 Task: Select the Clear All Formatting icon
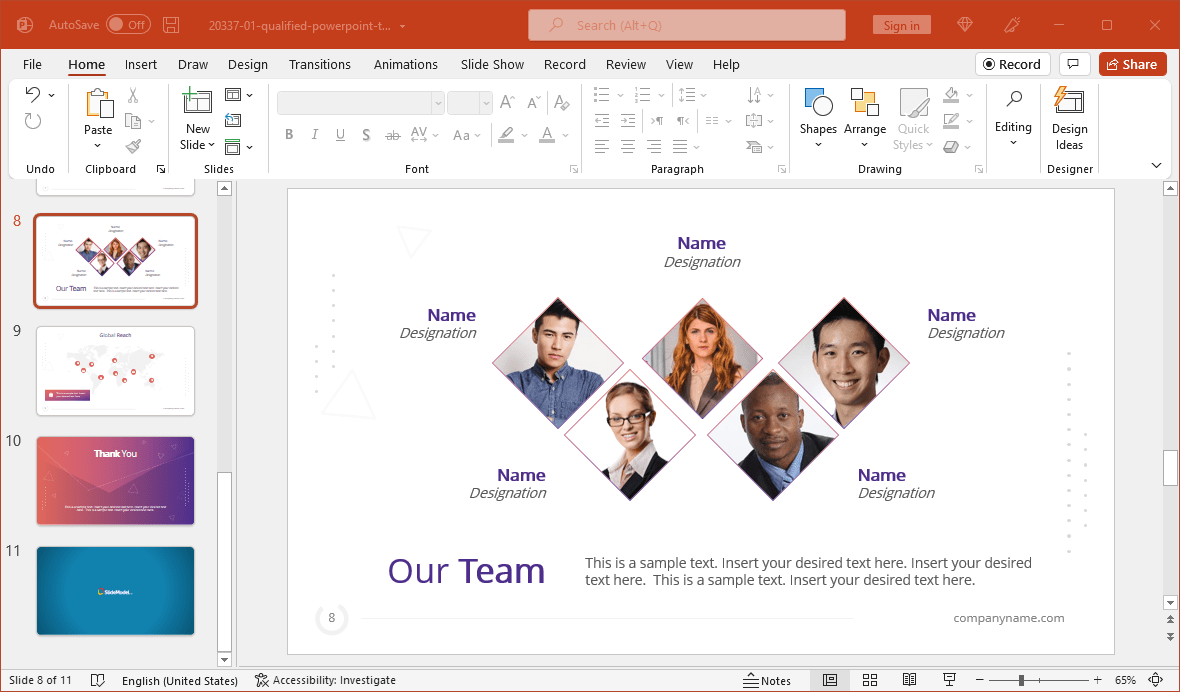561,103
